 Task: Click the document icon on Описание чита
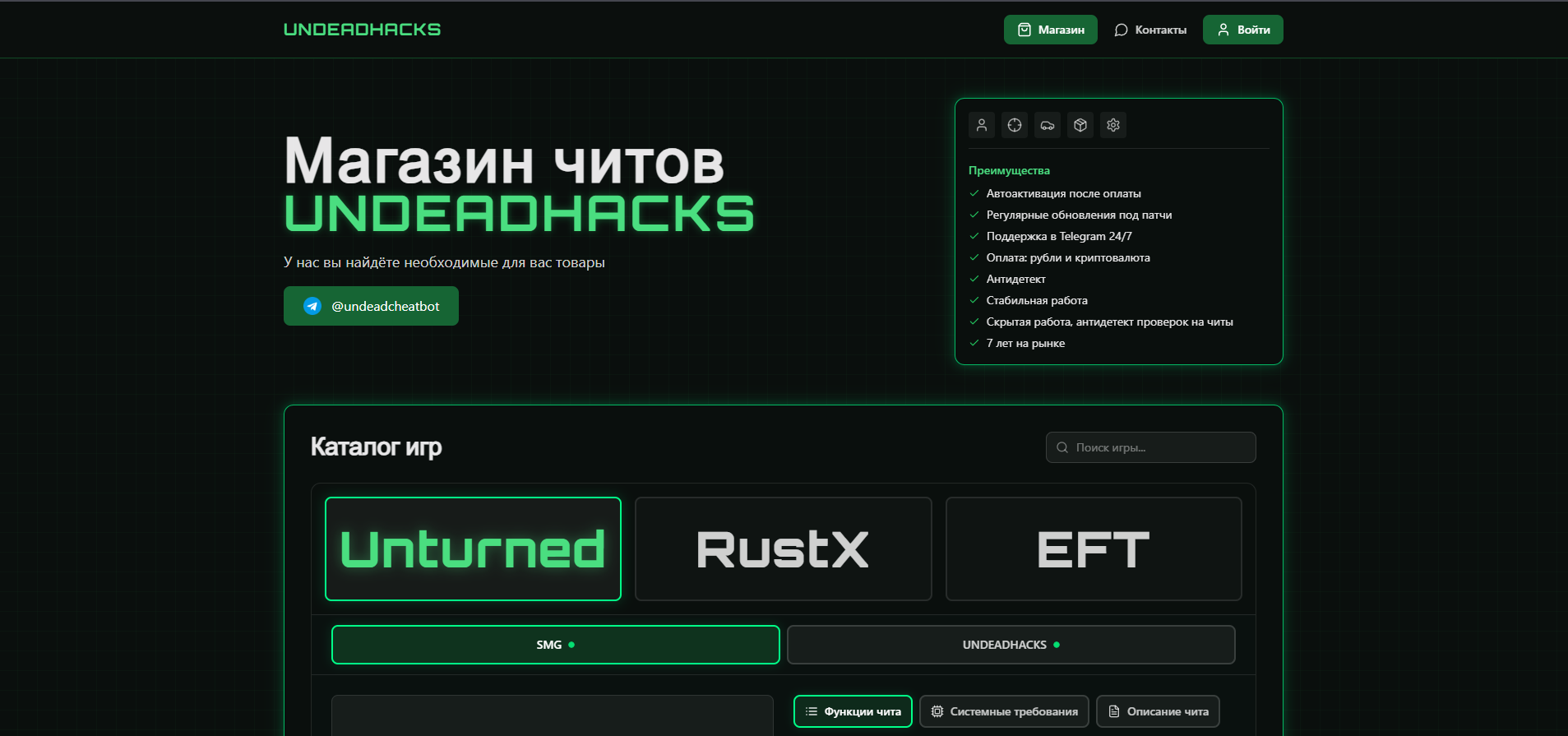click(x=1114, y=711)
